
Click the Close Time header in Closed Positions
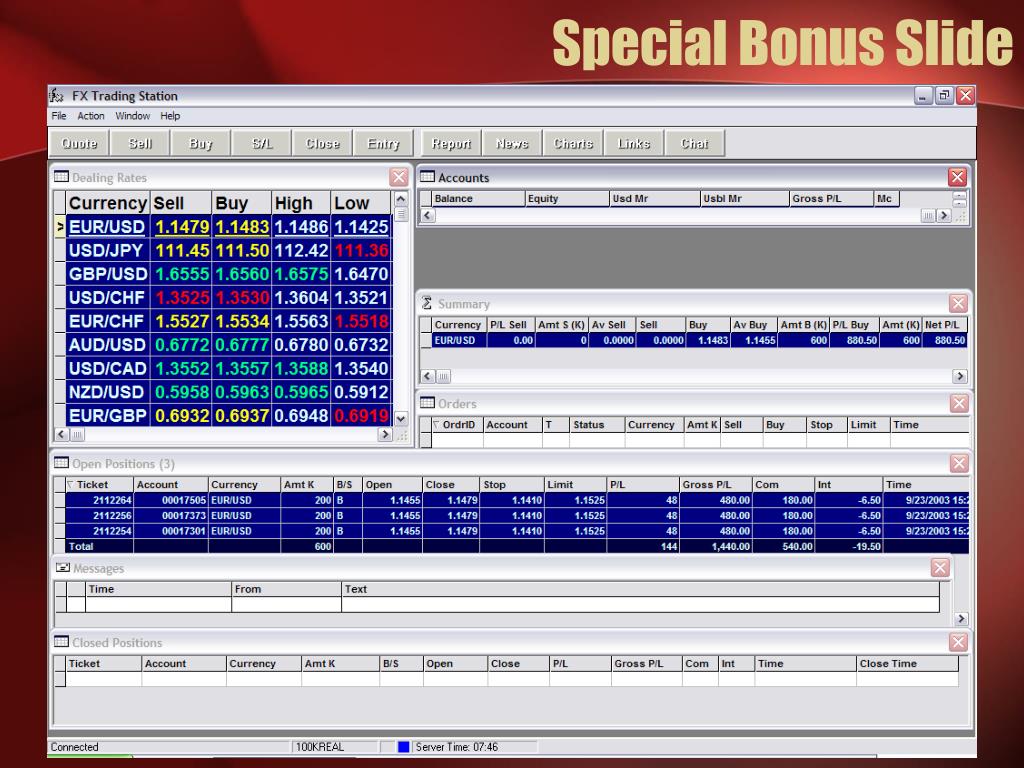(x=906, y=664)
